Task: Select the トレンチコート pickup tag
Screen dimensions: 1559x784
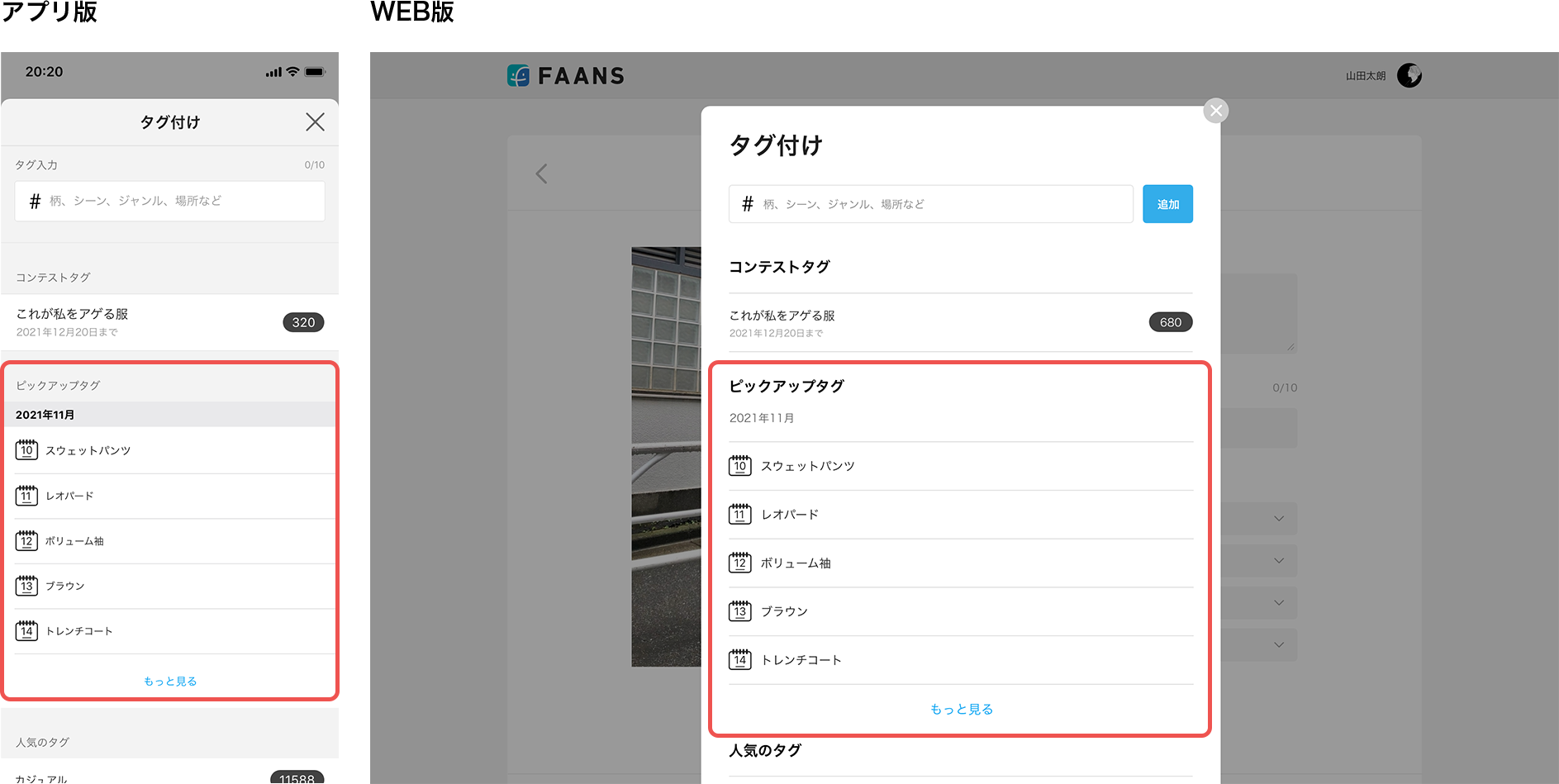Action: 801,659
